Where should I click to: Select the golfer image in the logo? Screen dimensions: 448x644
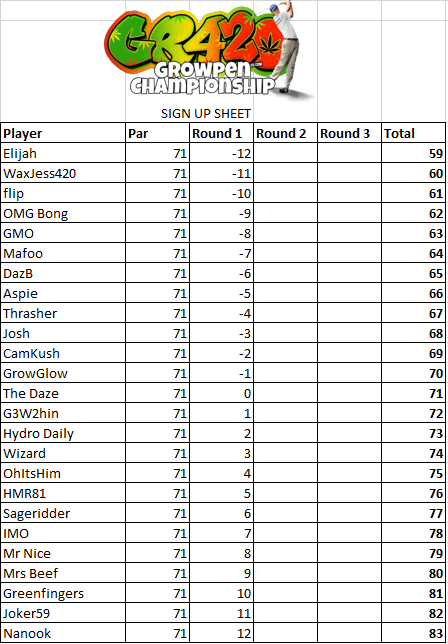287,47
